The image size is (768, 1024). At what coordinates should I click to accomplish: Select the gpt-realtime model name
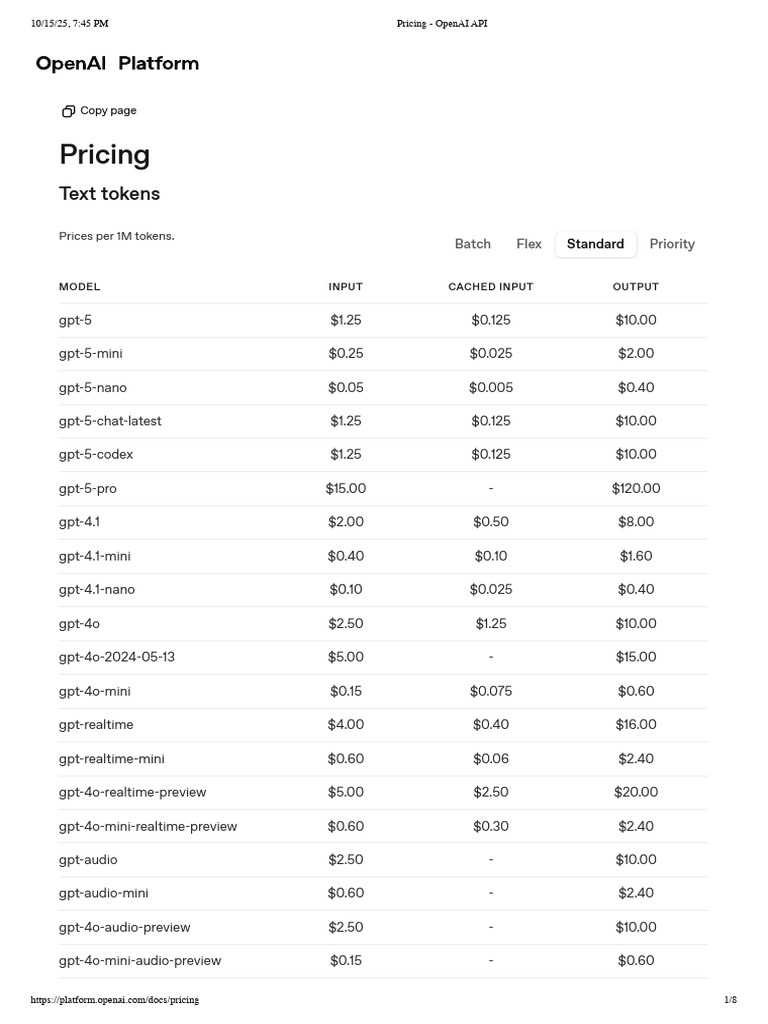(x=96, y=724)
